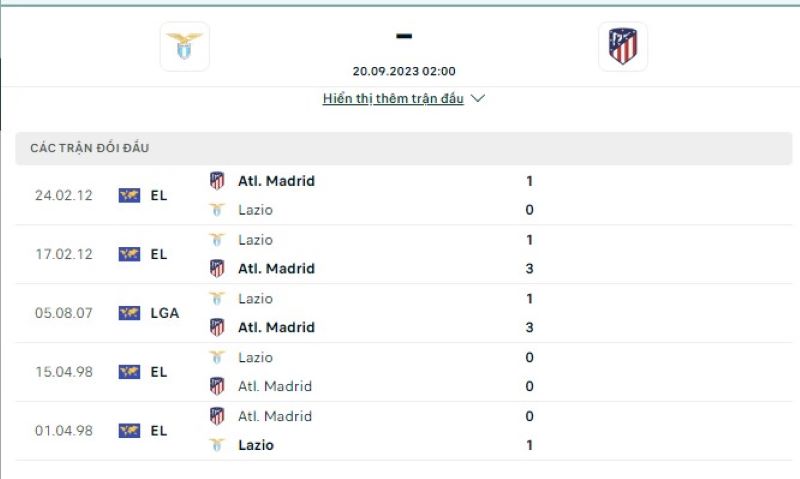This screenshot has height=479, width=800.
Task: Open the EL competition label for 17.02.12
Action: 159,254
